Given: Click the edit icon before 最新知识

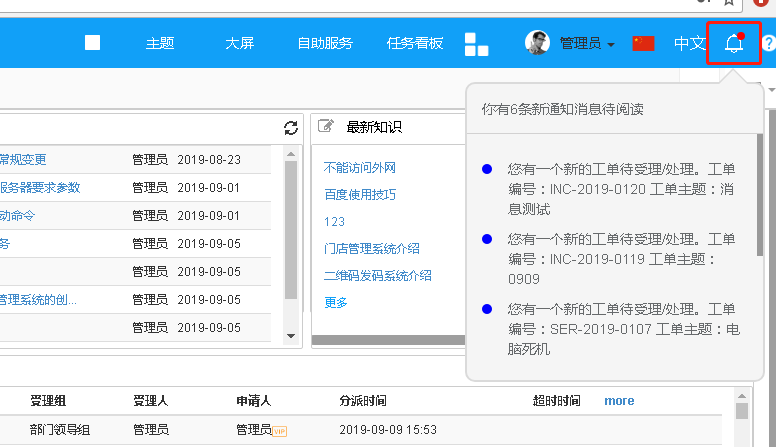Looking at the screenshot, I should 325,127.
